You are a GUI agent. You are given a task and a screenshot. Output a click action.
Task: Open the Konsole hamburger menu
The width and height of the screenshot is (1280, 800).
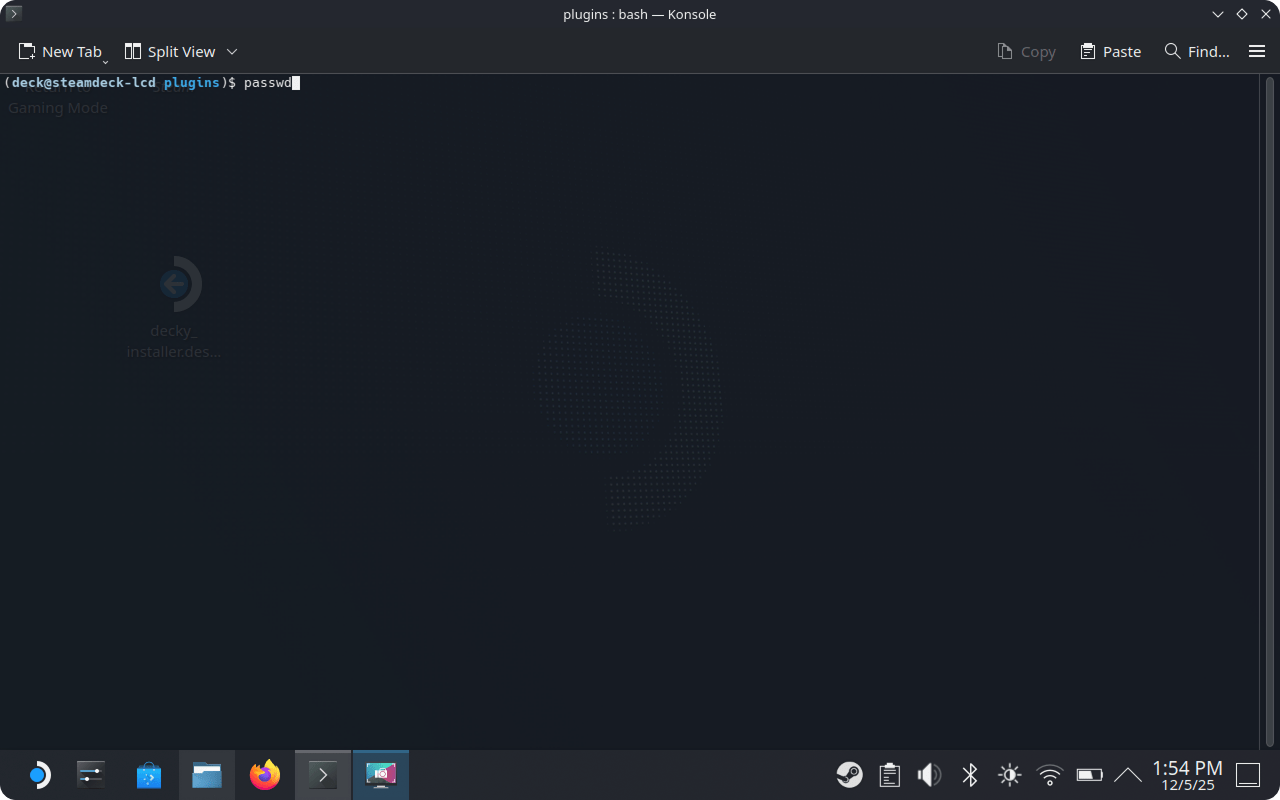pyautogui.click(x=1257, y=52)
